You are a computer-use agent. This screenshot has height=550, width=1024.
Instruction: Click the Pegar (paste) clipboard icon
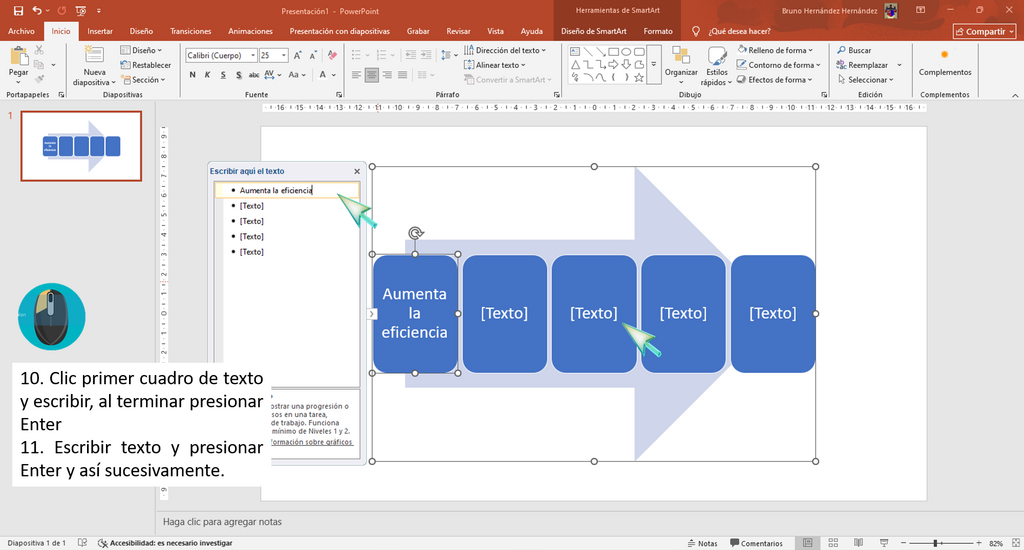point(18,57)
